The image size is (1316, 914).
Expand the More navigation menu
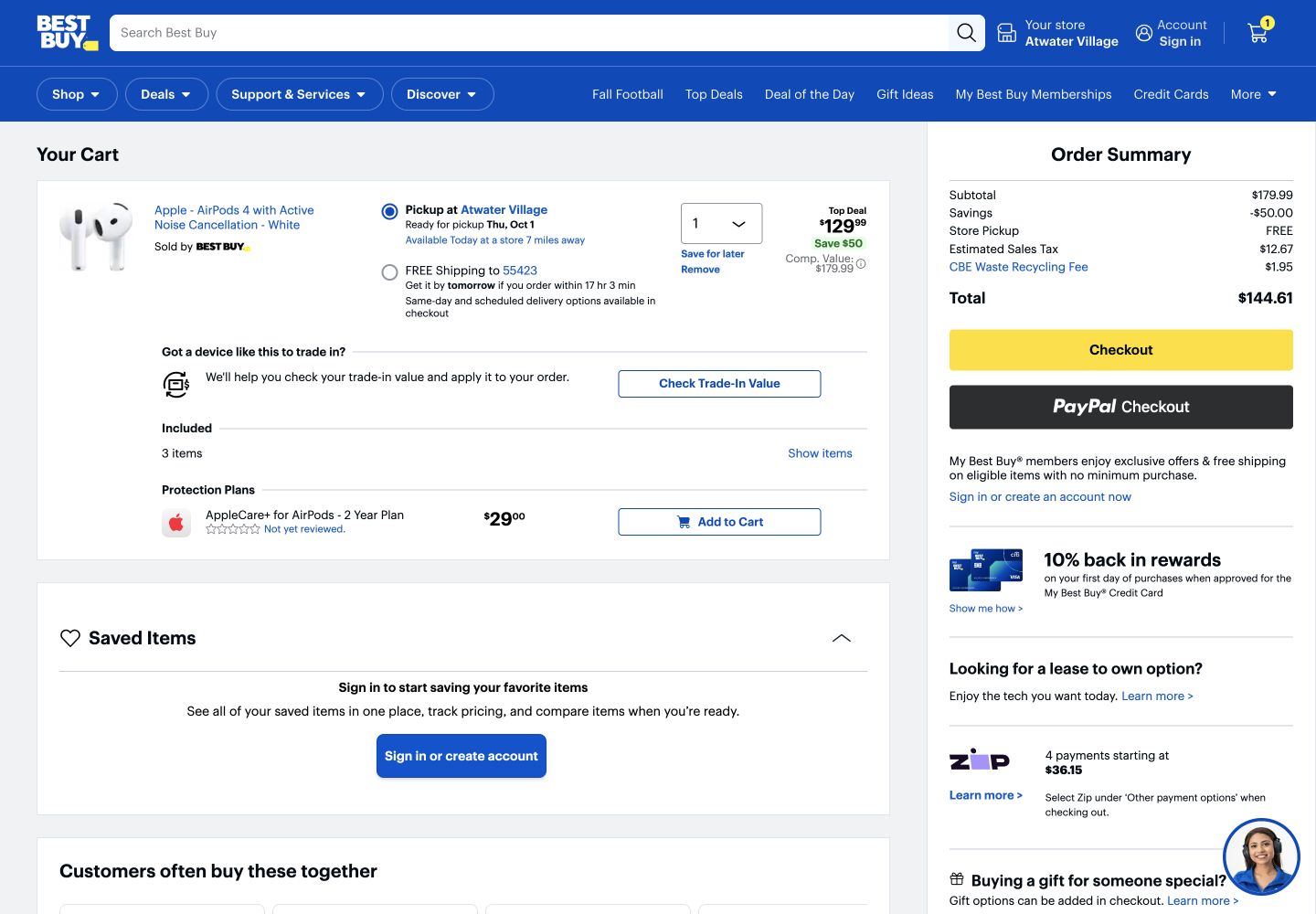click(x=1253, y=94)
